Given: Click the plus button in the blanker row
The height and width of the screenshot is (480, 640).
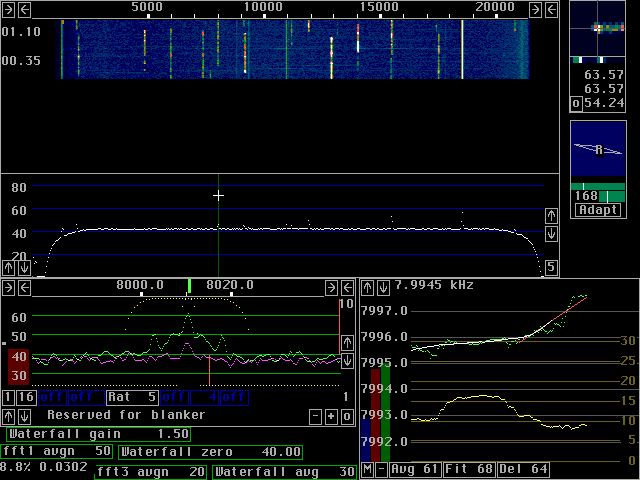Looking at the screenshot, I should click(331, 417).
